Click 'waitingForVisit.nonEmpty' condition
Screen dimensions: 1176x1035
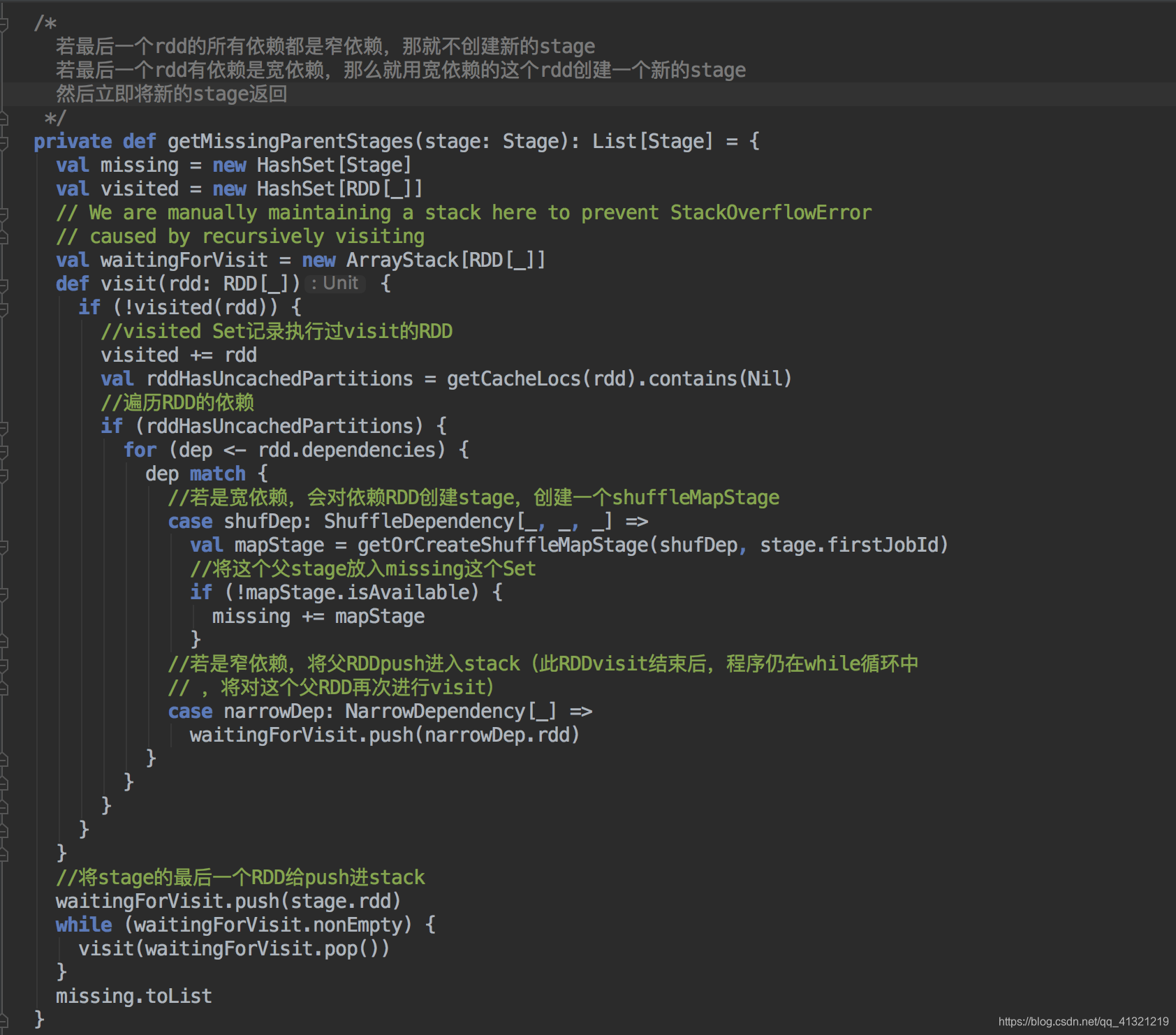click(268, 925)
